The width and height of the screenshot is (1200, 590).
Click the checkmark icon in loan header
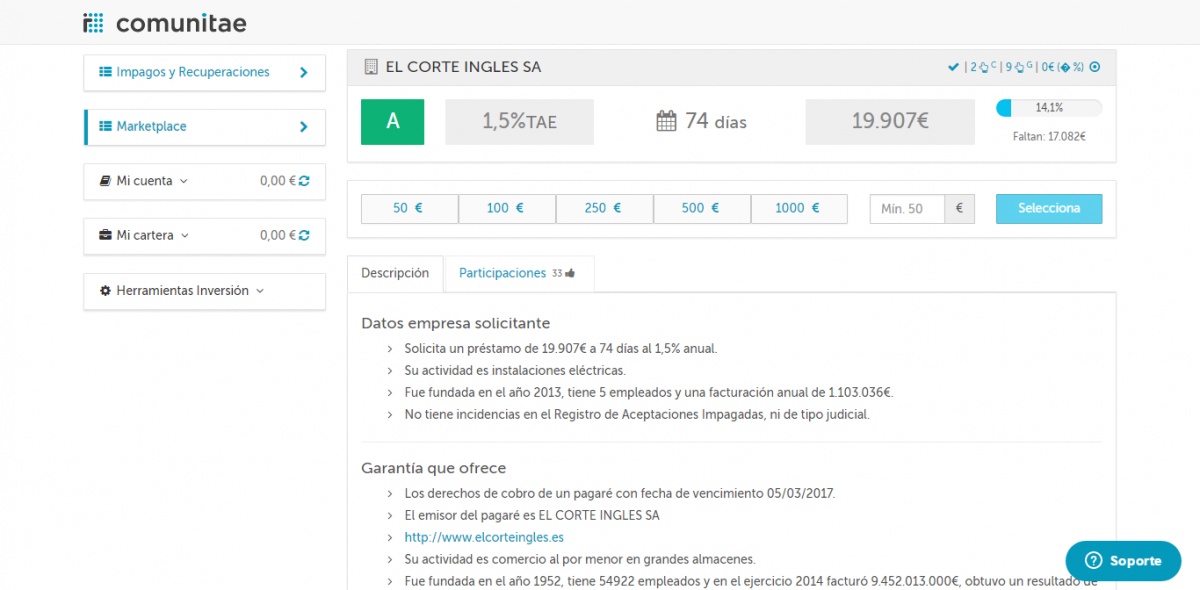click(x=953, y=67)
